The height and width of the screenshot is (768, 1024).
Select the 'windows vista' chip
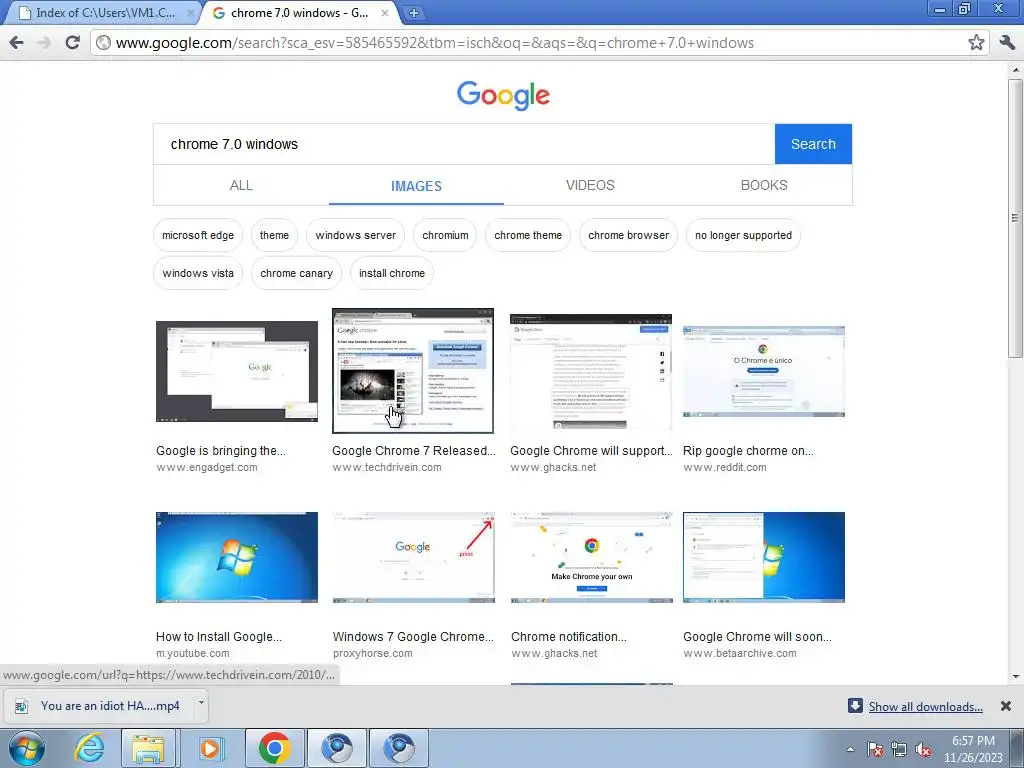coord(198,273)
